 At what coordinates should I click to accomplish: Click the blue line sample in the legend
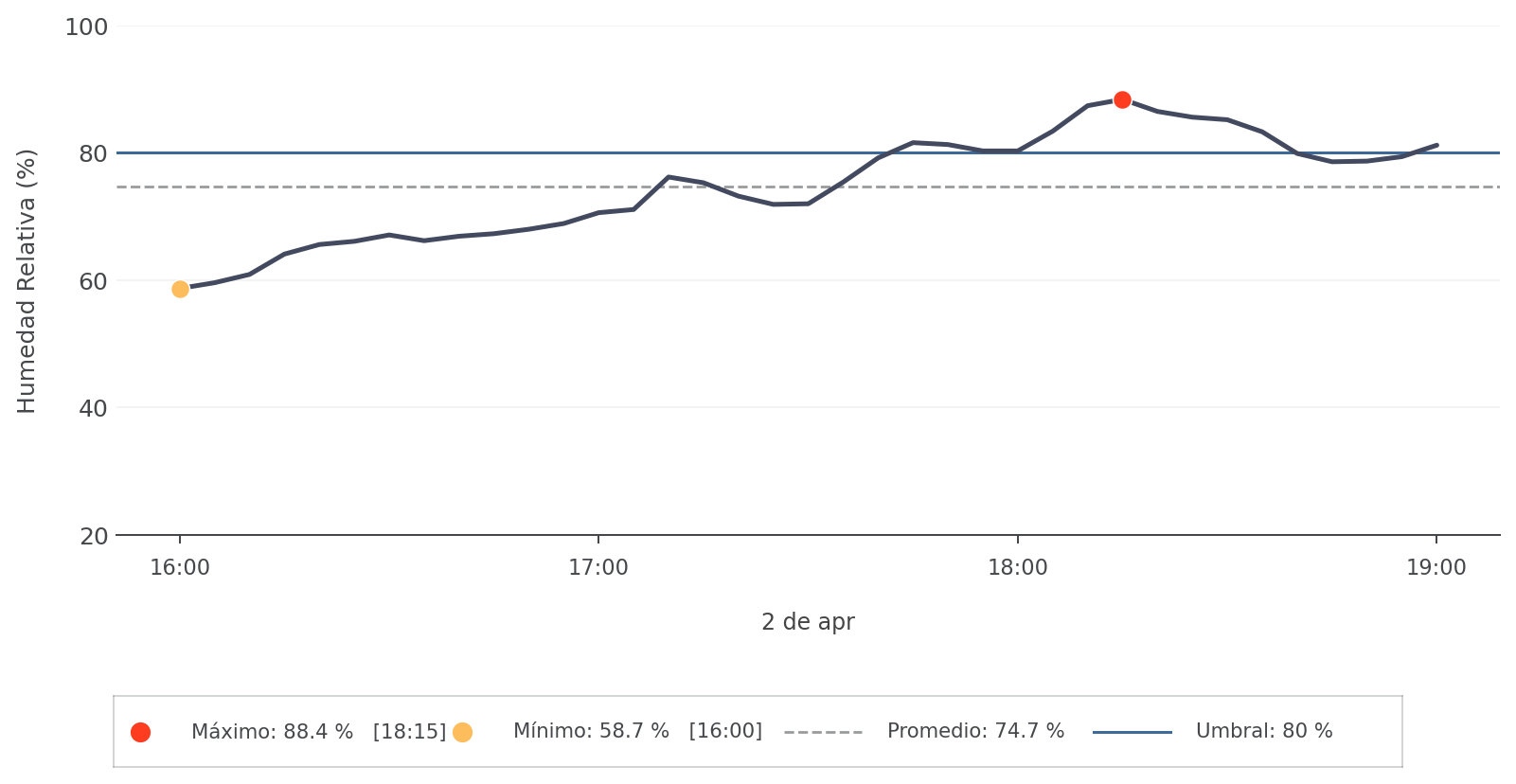(x=1132, y=732)
